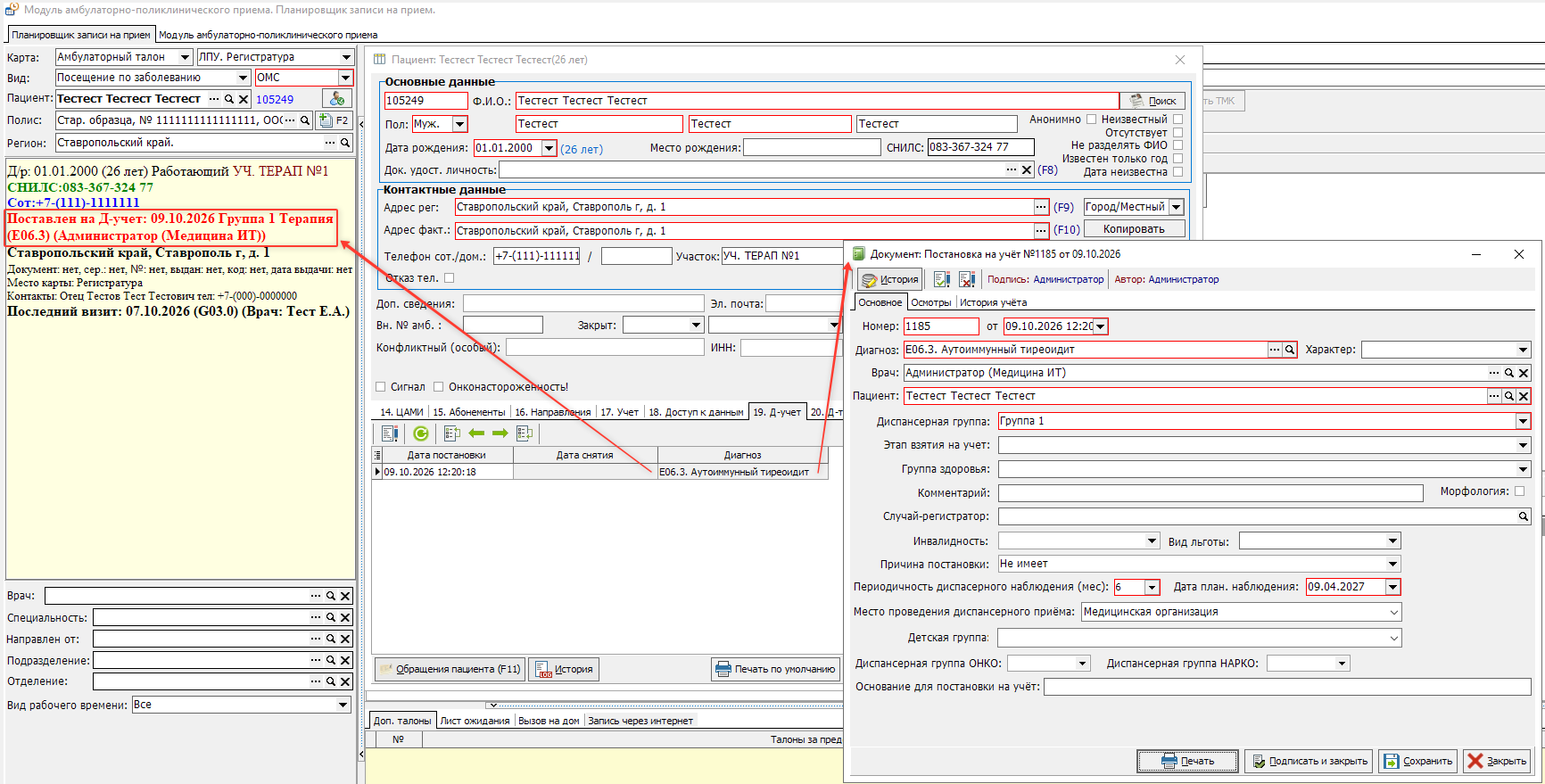Check the Анонимно checkbox
Screen dimensions: 1545x784
click(1091, 119)
